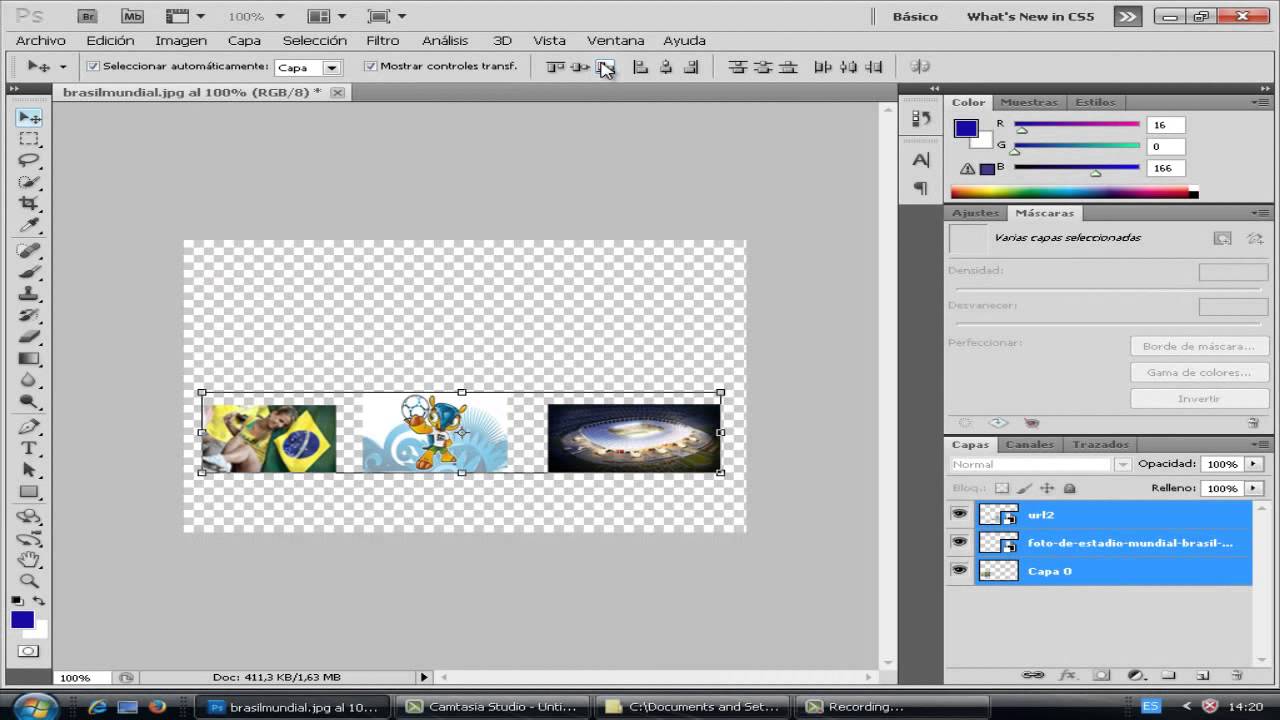This screenshot has height=720, width=1280.
Task: Select the Rectangle shape tool
Action: pos(29,492)
